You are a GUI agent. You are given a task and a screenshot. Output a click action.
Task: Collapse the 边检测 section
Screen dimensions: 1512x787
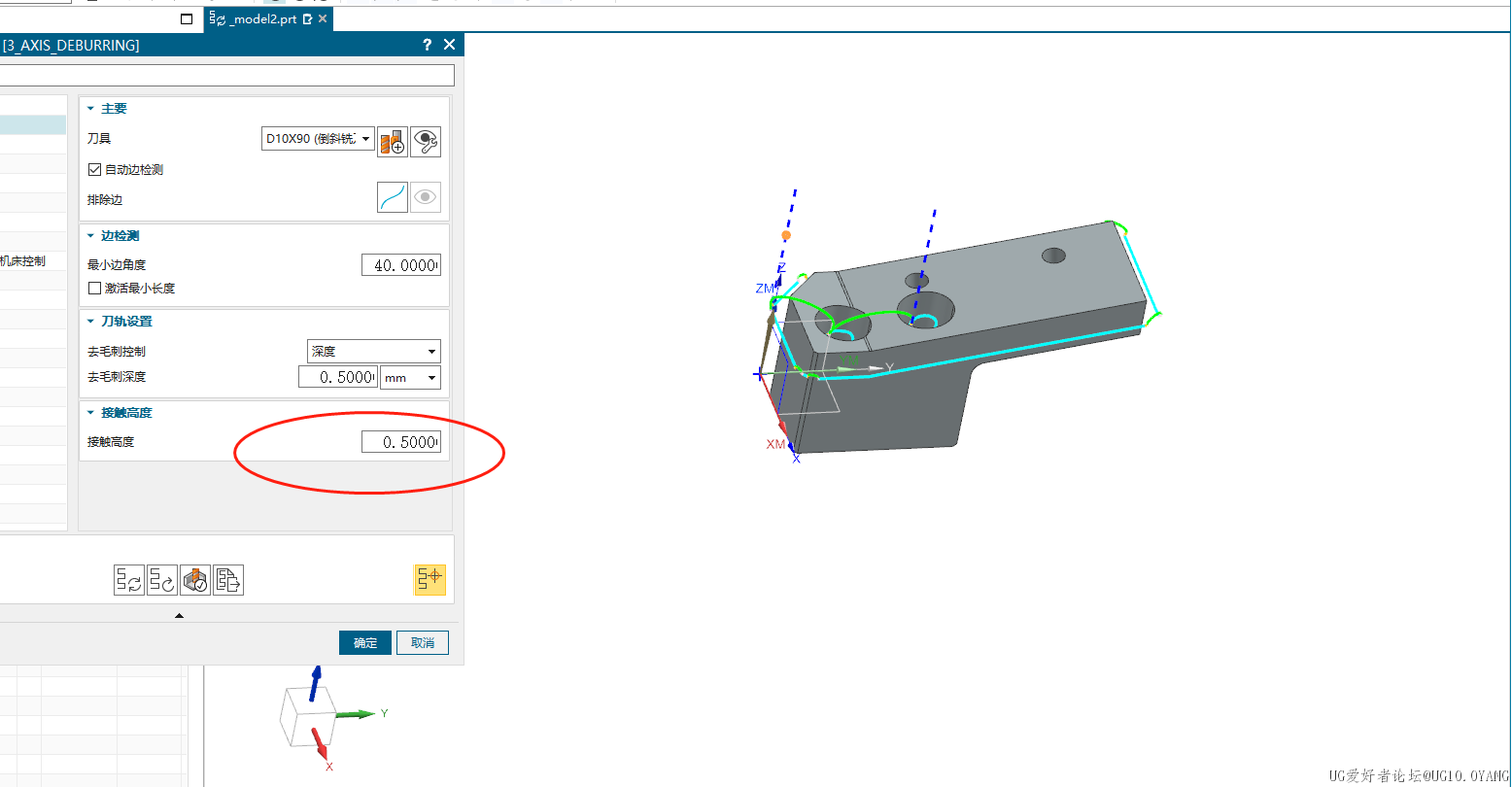pyautogui.click(x=91, y=236)
